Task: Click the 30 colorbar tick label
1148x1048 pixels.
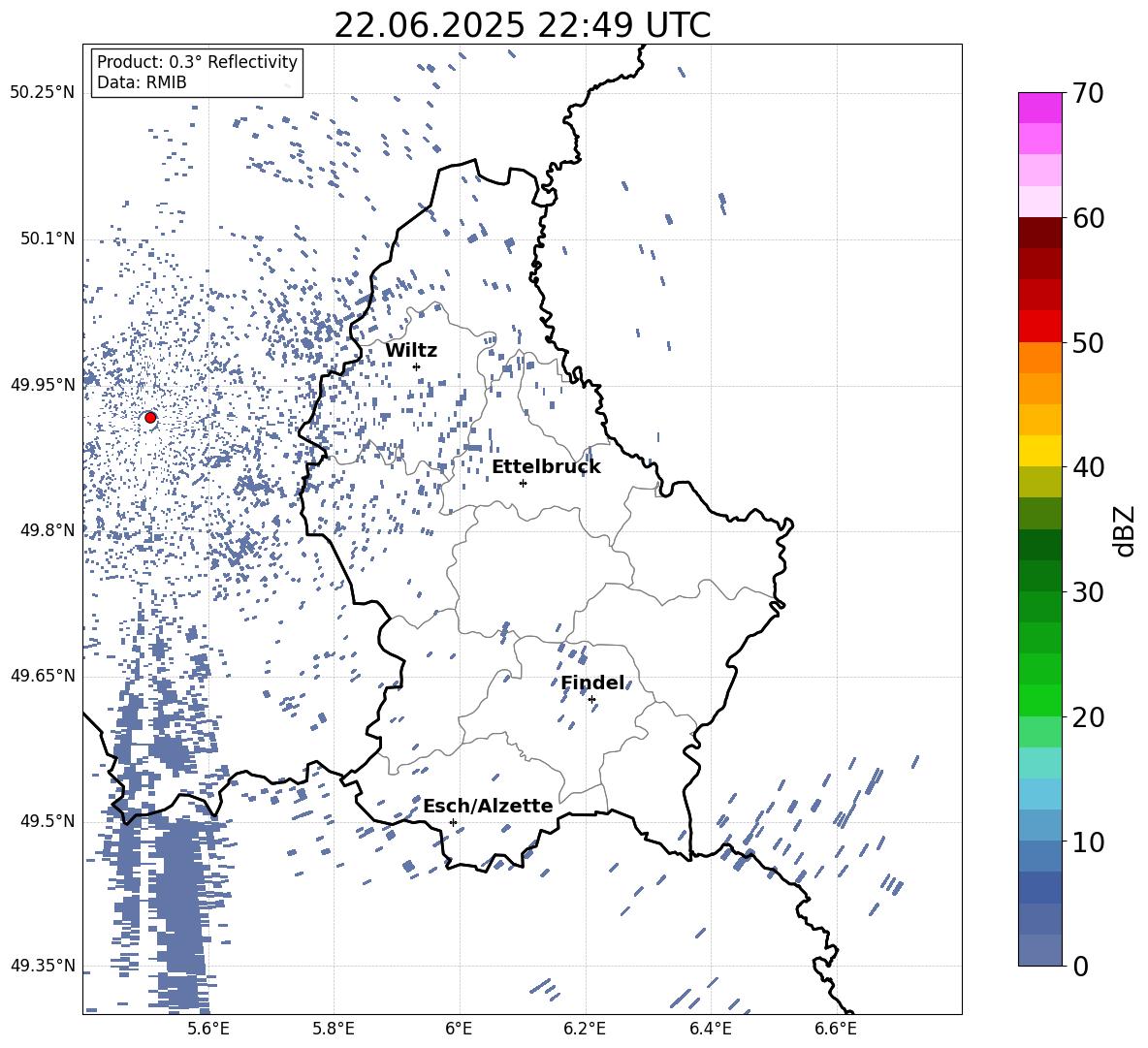Action: pyautogui.click(x=1088, y=592)
